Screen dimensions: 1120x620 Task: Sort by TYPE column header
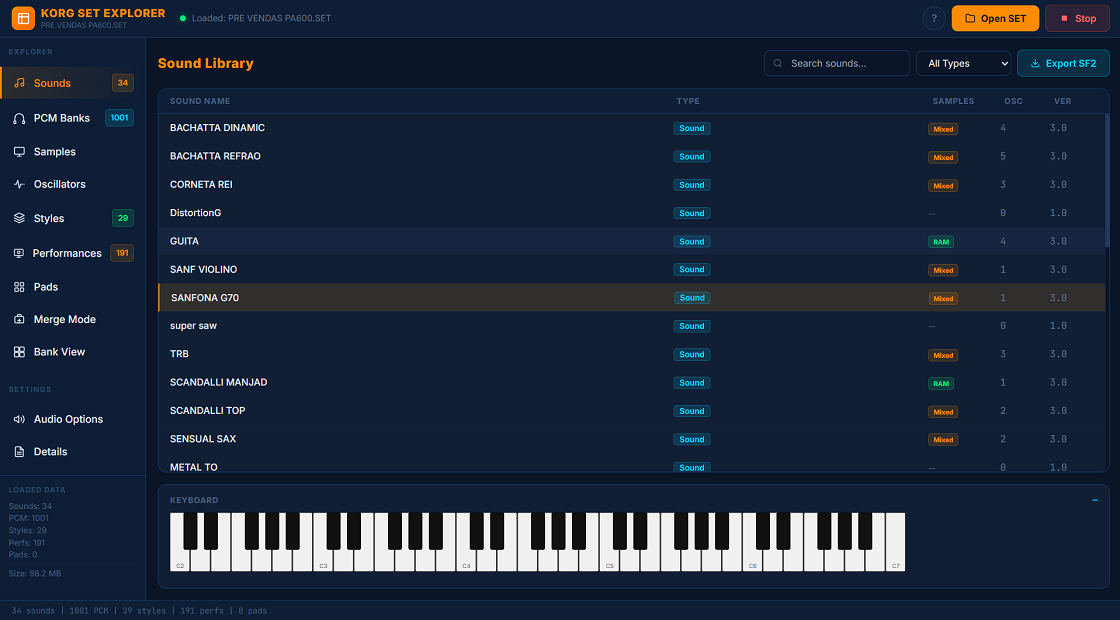688,101
